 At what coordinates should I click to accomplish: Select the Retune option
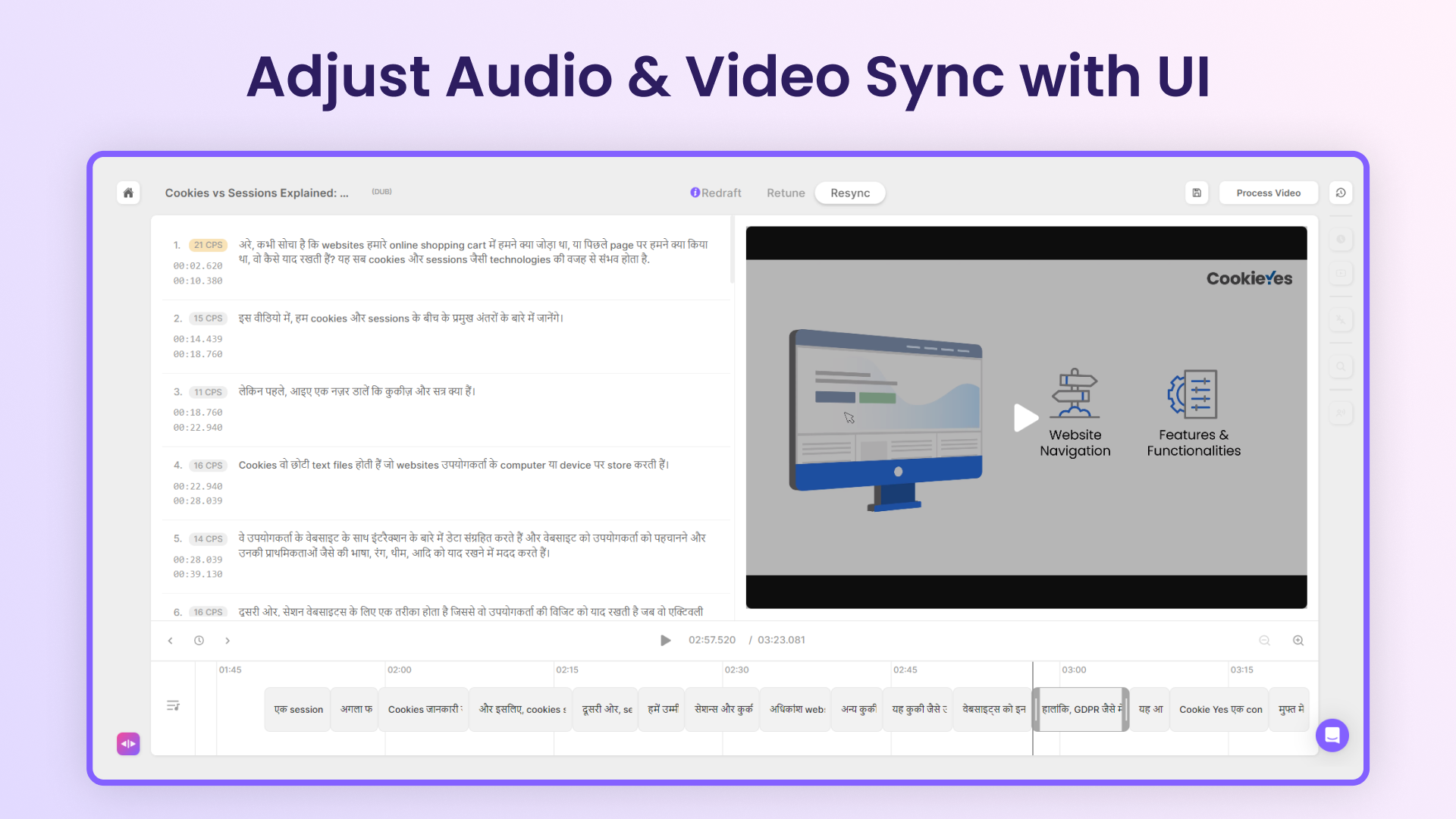click(x=785, y=192)
